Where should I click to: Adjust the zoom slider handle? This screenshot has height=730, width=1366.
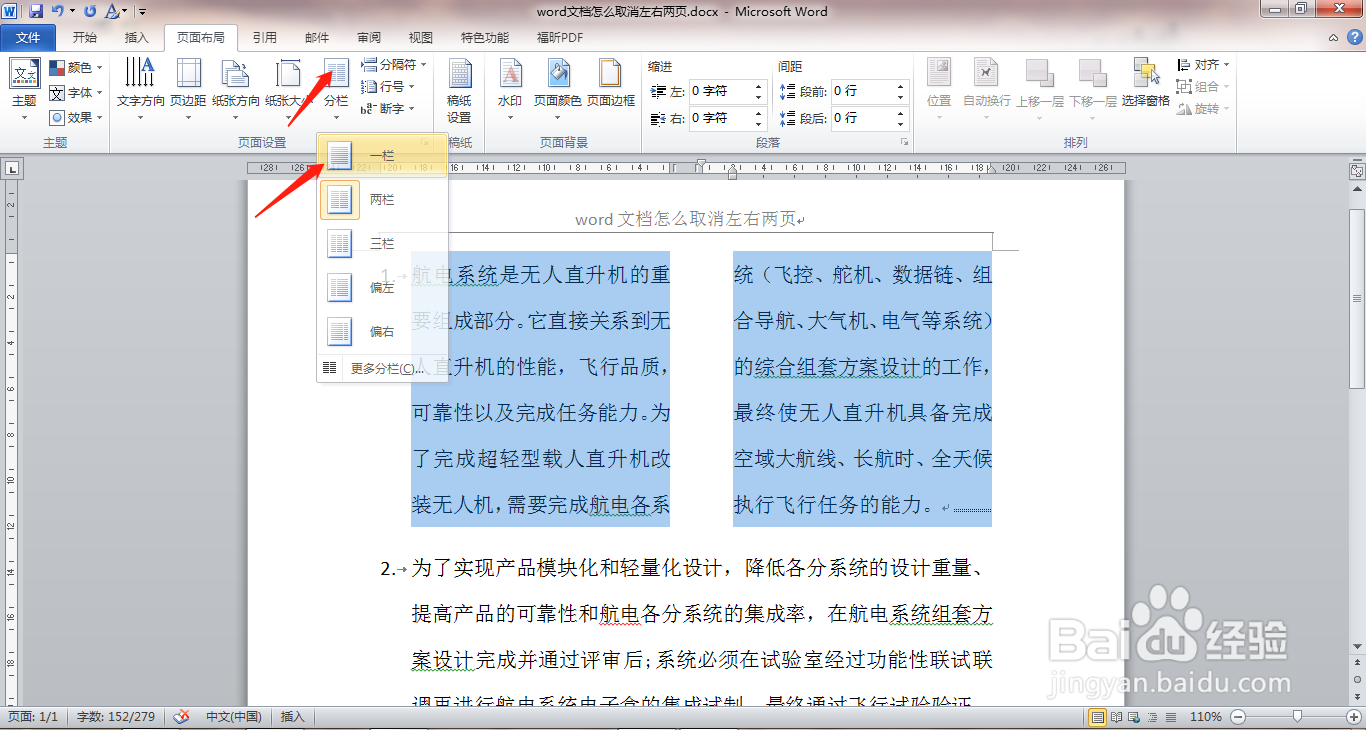coord(1297,716)
